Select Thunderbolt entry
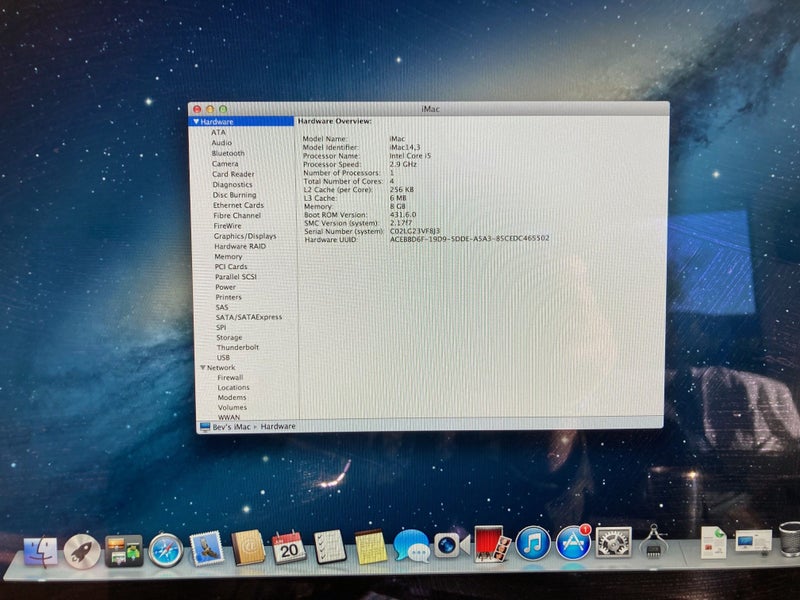 tap(238, 347)
